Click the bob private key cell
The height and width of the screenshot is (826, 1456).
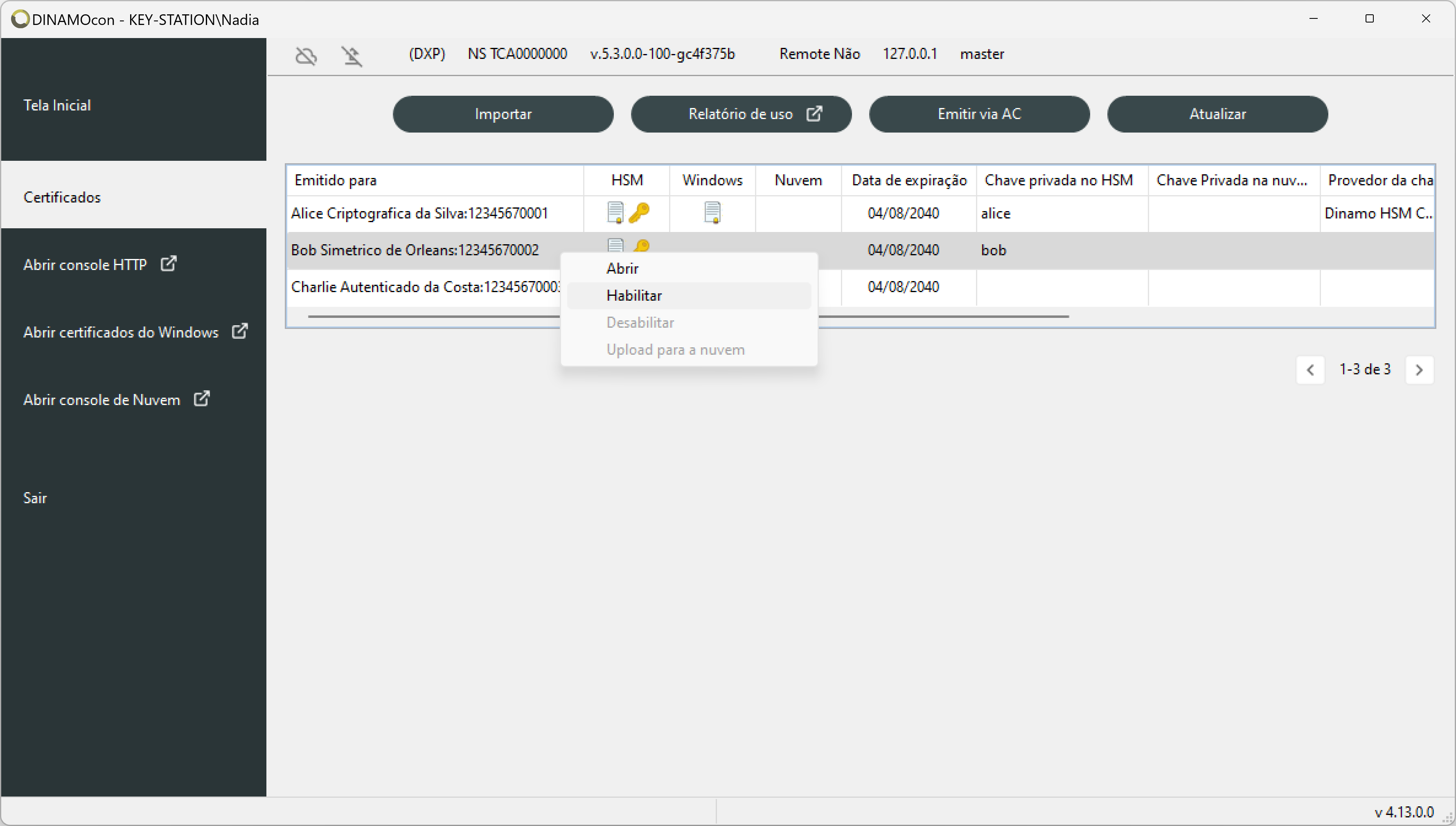[x=1062, y=250]
